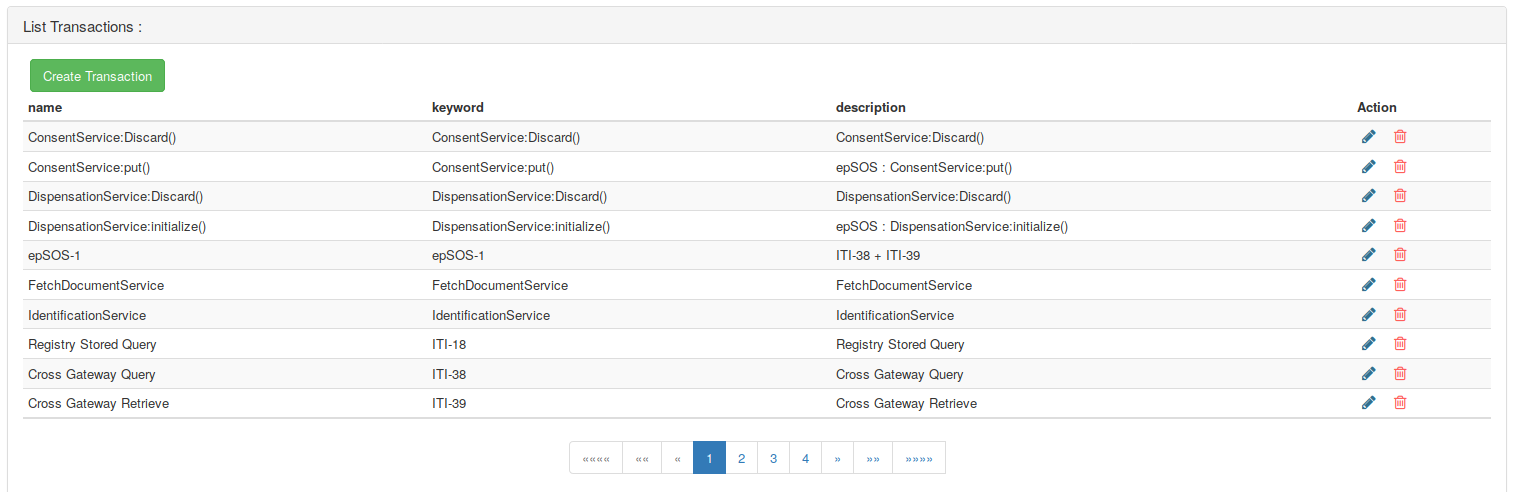Edit the Cross Gateway Query transaction

pos(1368,374)
